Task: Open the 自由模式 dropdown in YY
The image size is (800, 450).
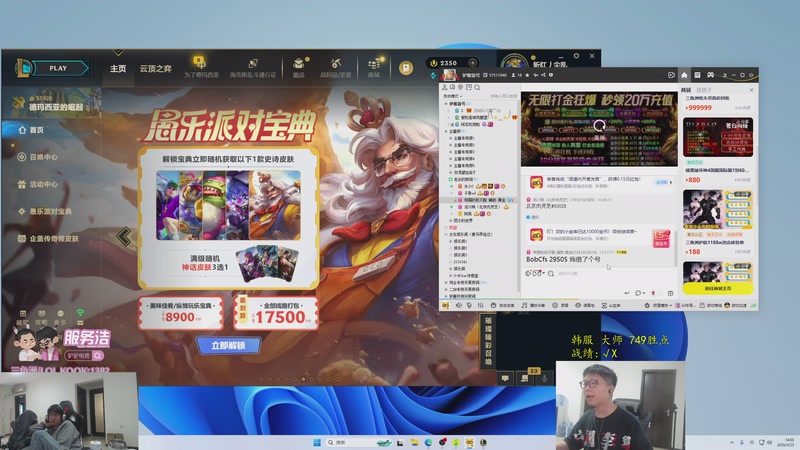Action: (x=452, y=96)
